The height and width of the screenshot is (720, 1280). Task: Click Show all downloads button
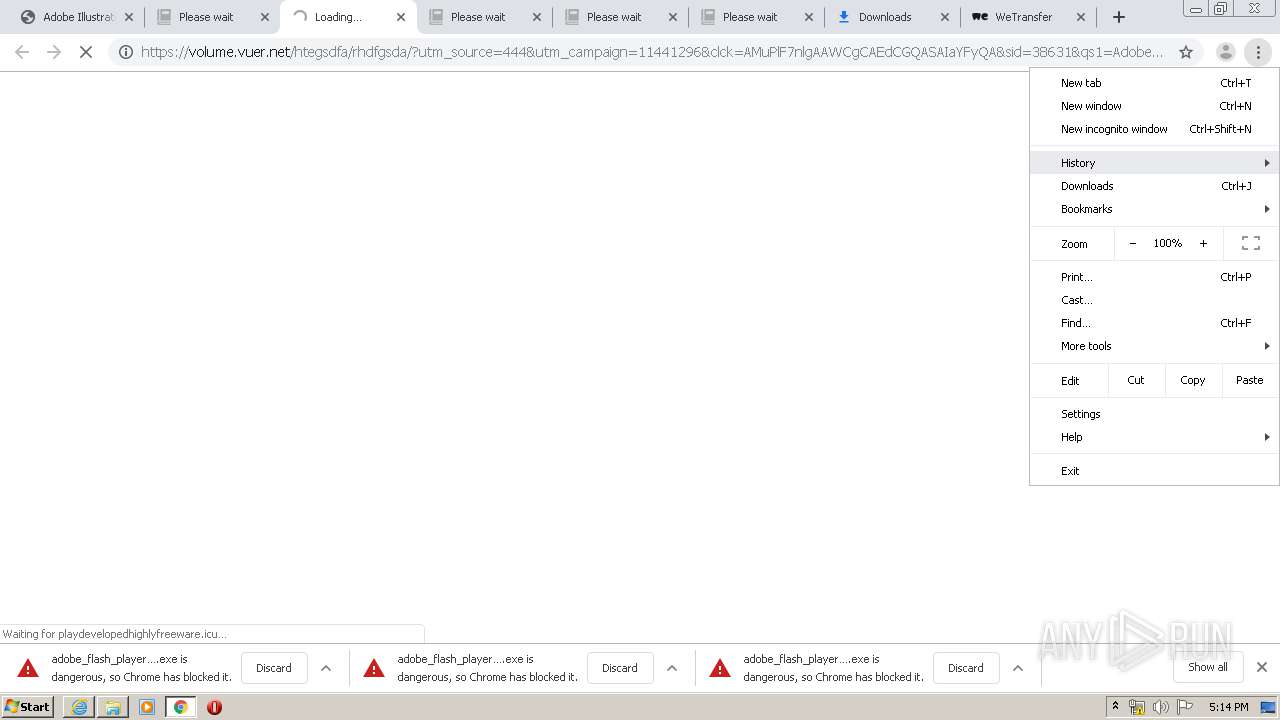(x=1208, y=667)
